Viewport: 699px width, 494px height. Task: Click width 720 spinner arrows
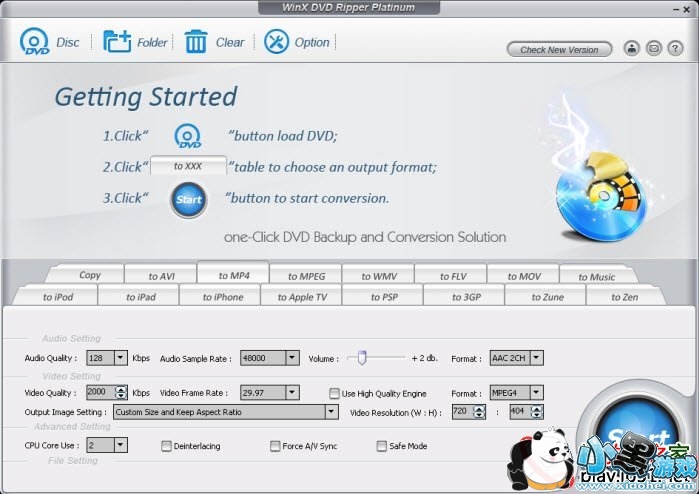tap(479, 412)
